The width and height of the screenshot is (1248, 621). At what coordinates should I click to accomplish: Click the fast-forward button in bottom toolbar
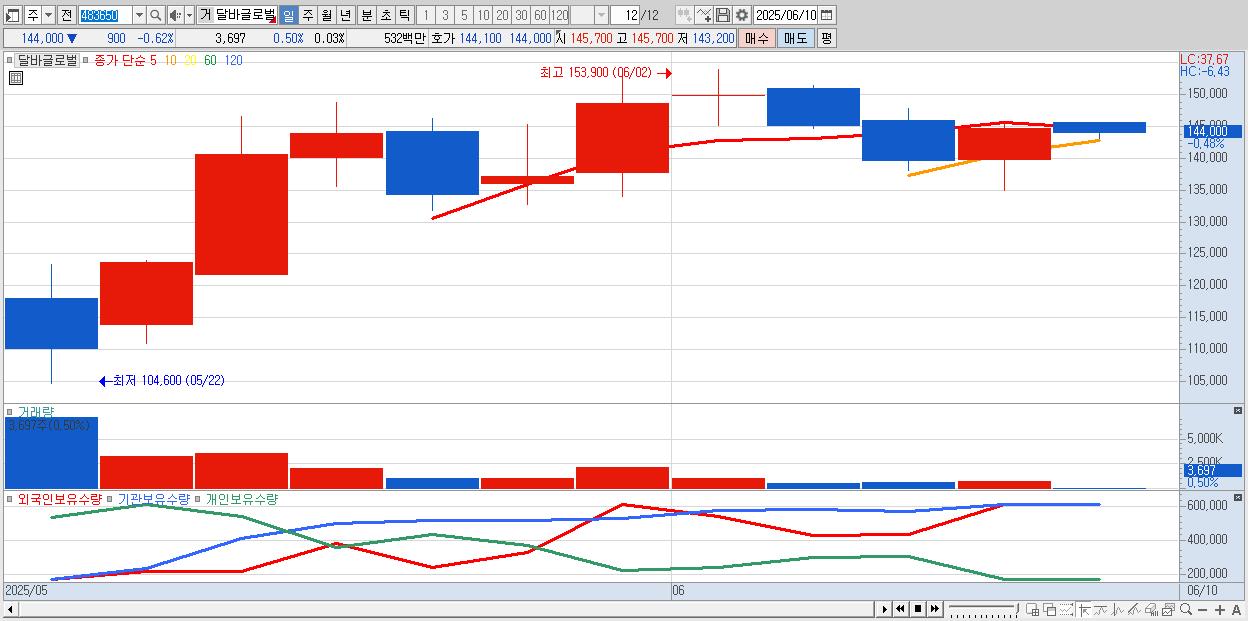coord(935,609)
